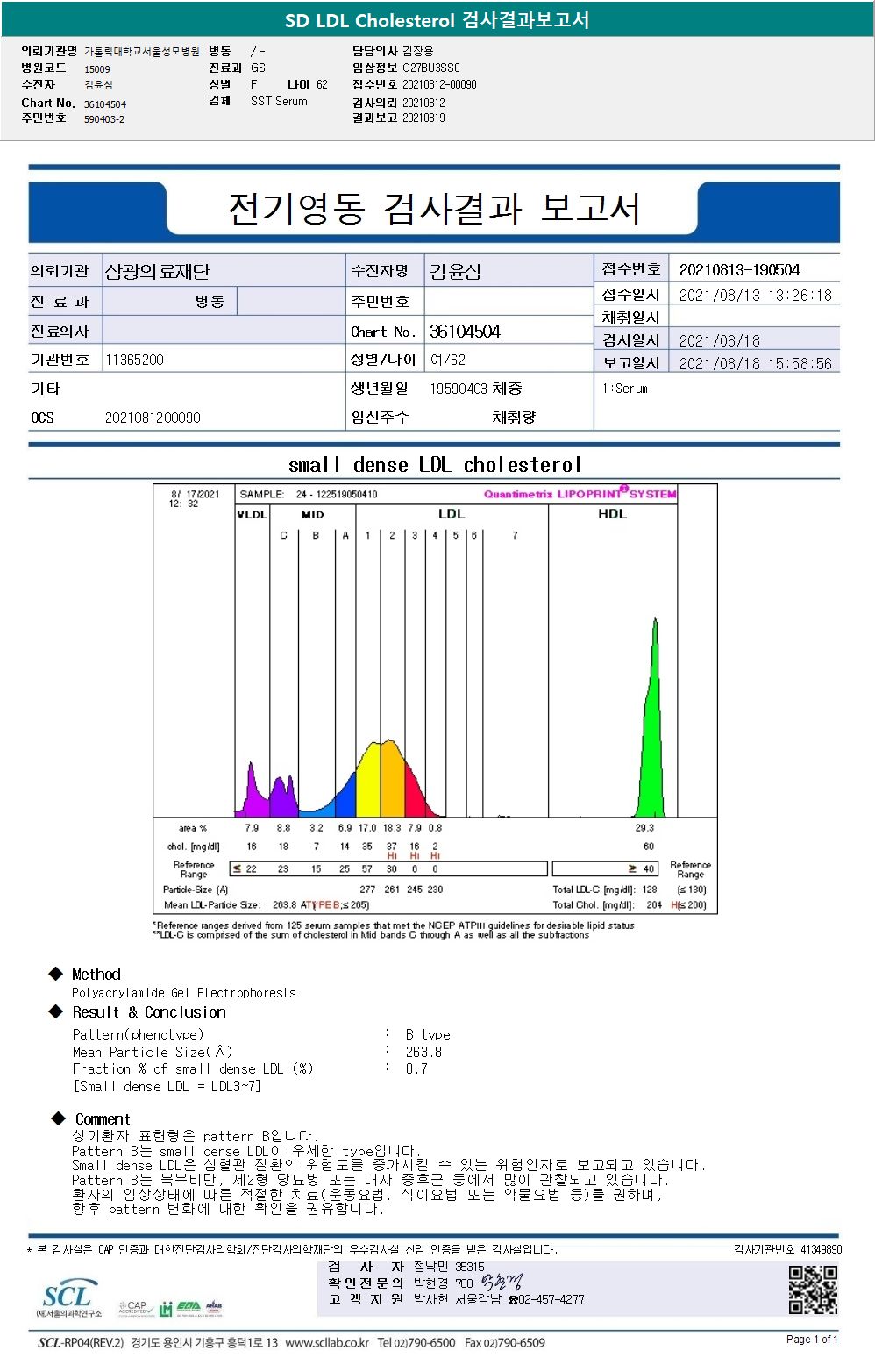Click the B type pattern result text
This screenshot has height=1372, width=875.
[428, 1034]
